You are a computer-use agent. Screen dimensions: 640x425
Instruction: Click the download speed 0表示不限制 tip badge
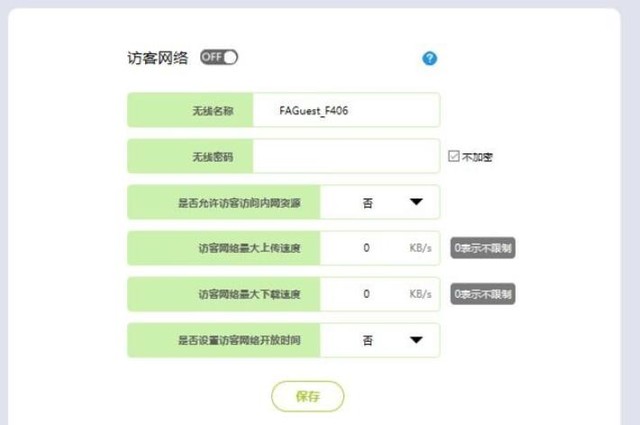click(x=483, y=294)
